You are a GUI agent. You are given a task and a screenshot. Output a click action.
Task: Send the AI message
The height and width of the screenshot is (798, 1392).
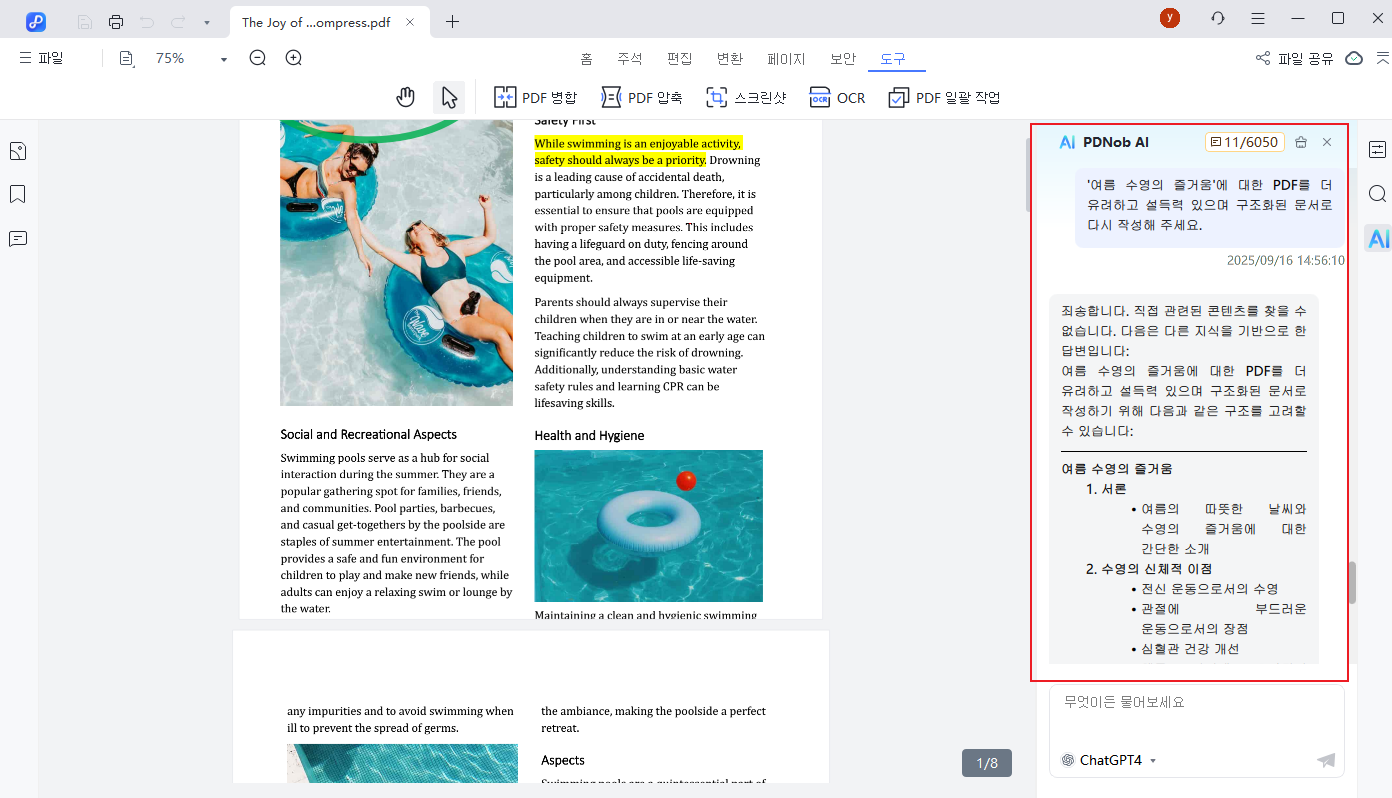click(x=1326, y=760)
